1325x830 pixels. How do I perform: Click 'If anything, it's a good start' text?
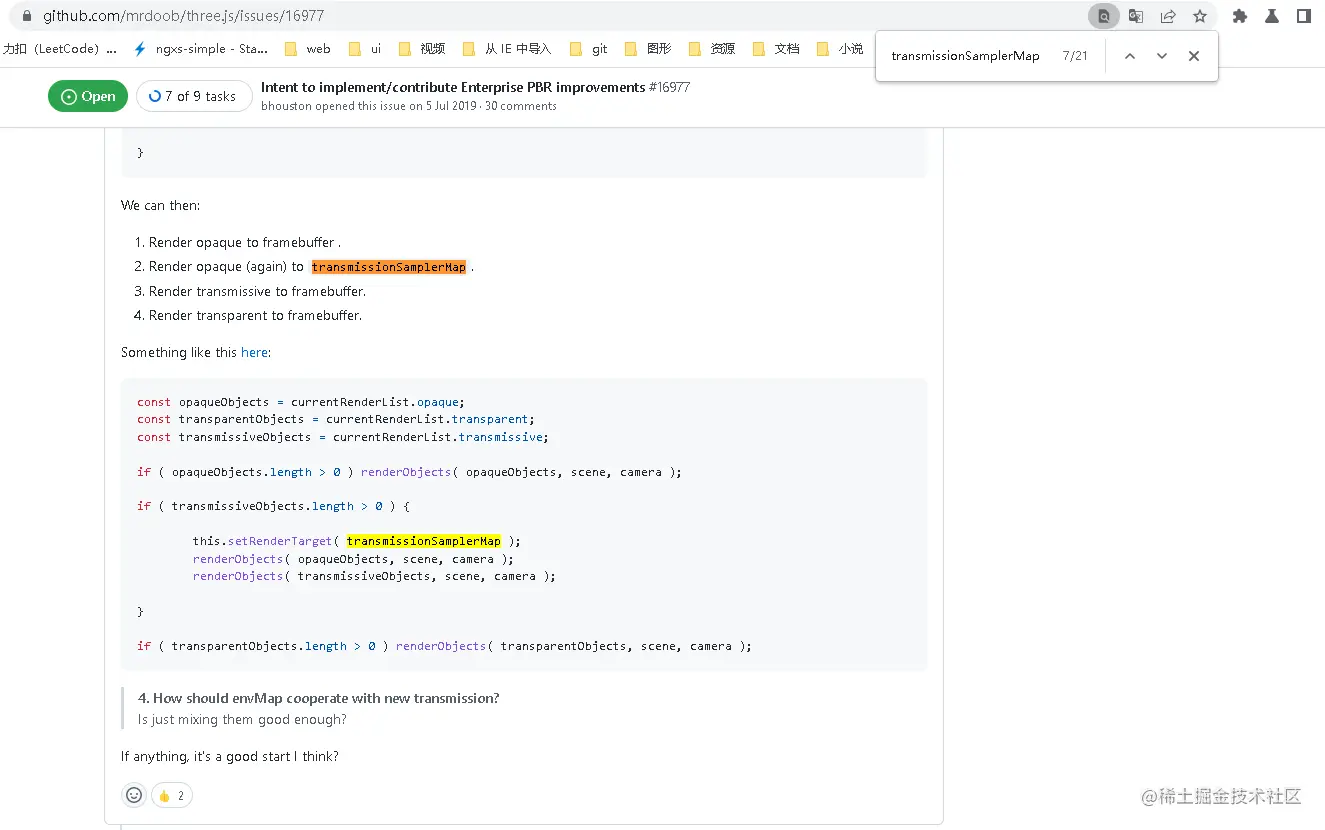(230, 756)
